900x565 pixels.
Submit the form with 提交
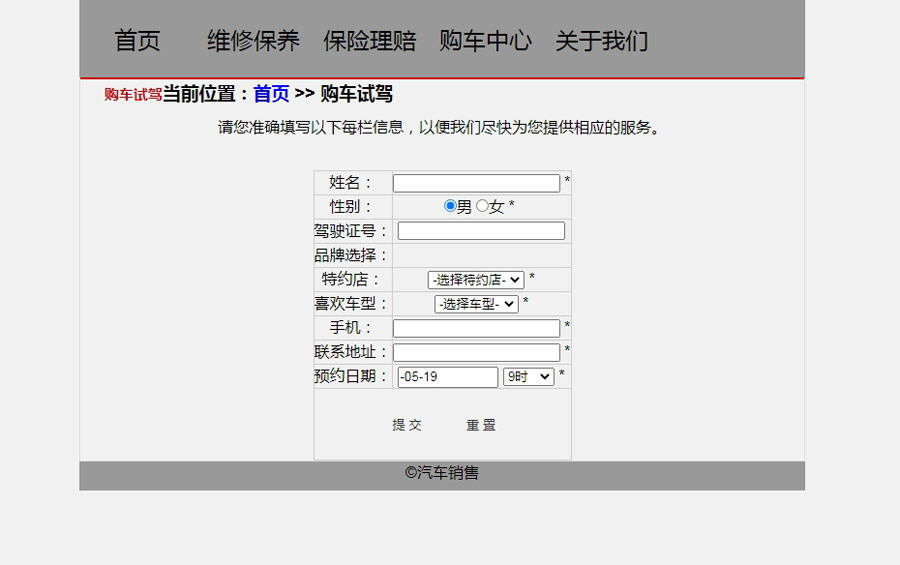[x=407, y=425]
